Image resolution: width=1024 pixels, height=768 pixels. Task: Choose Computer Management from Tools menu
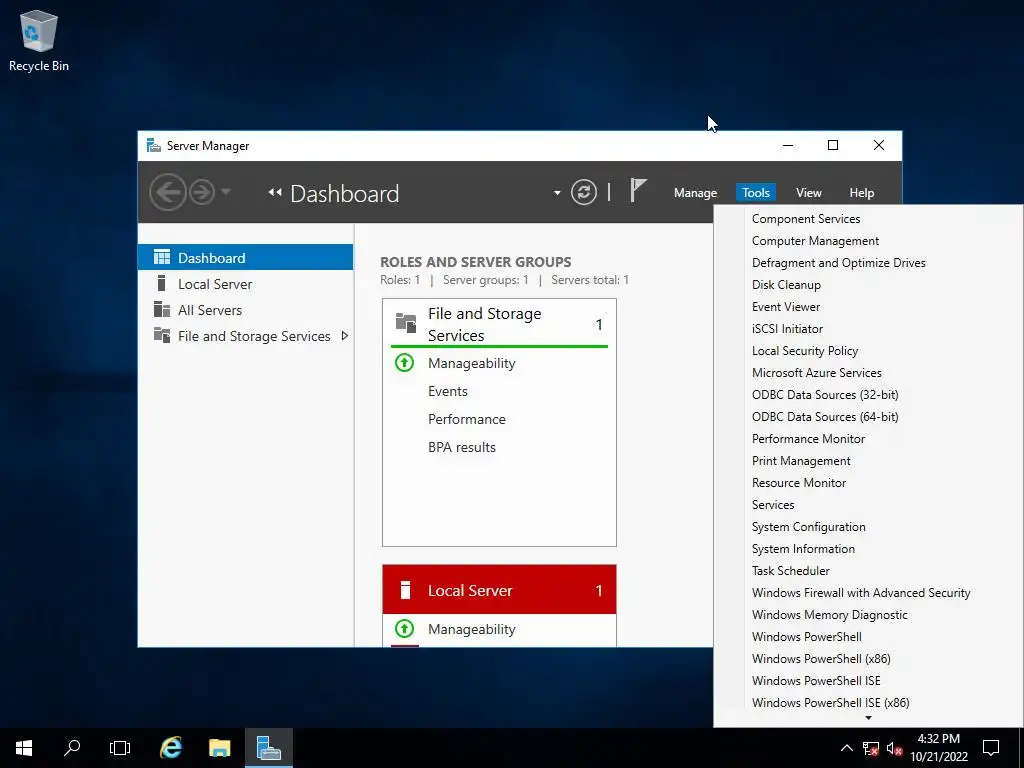(868, 241)
